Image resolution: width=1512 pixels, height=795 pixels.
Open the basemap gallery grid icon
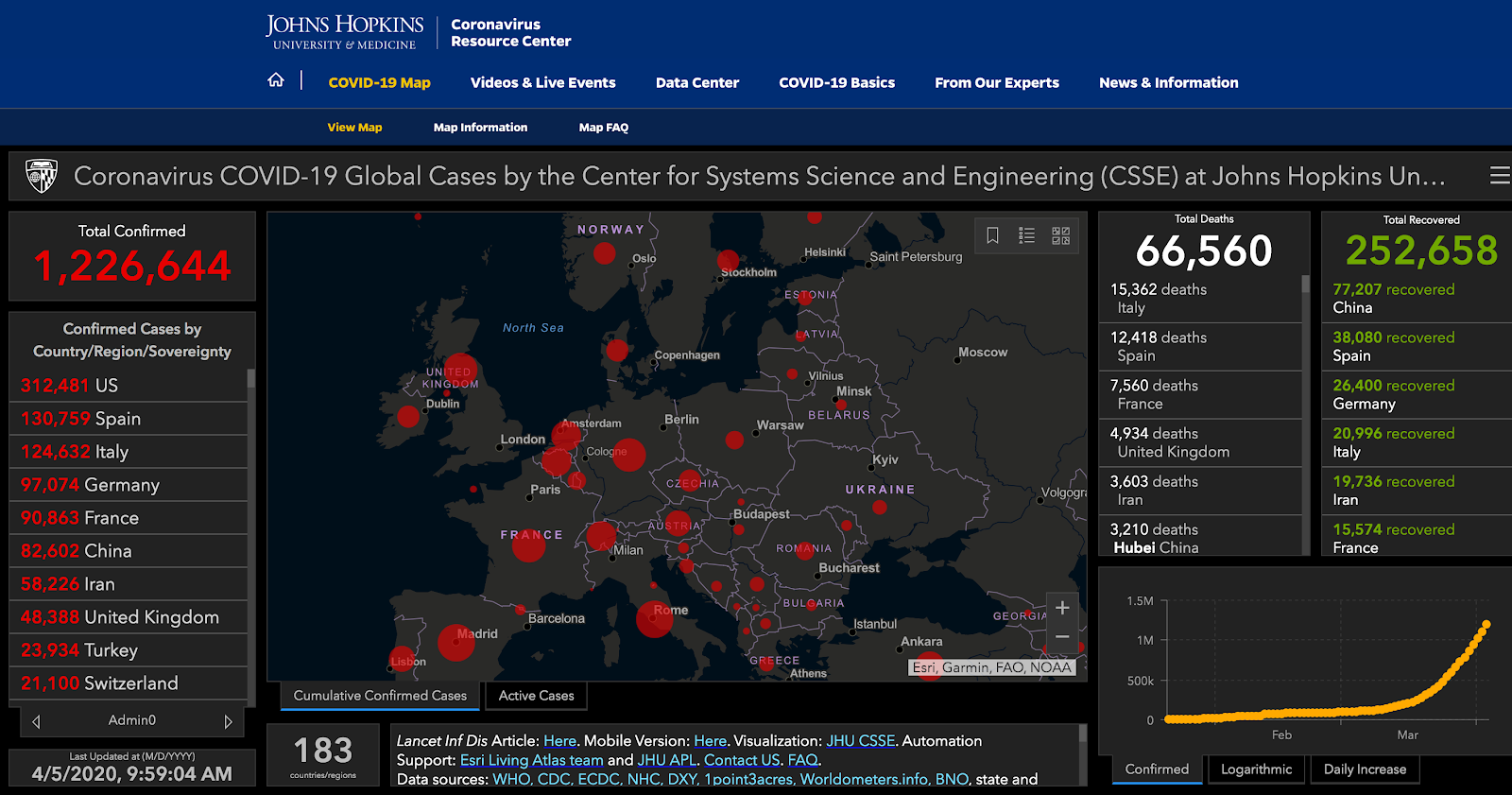pyautogui.click(x=1061, y=235)
